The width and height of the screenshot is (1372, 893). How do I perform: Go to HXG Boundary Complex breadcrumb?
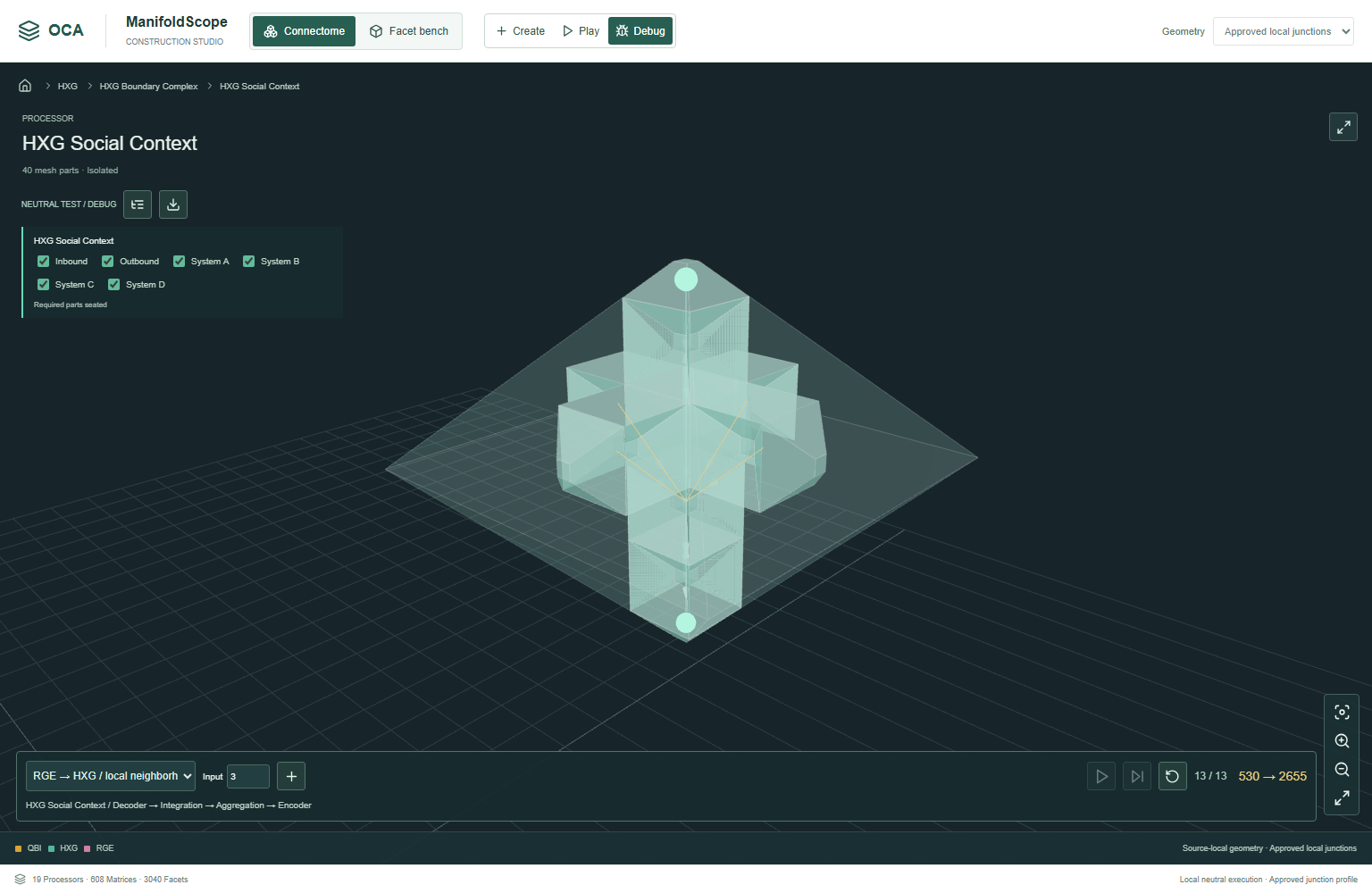tap(149, 87)
